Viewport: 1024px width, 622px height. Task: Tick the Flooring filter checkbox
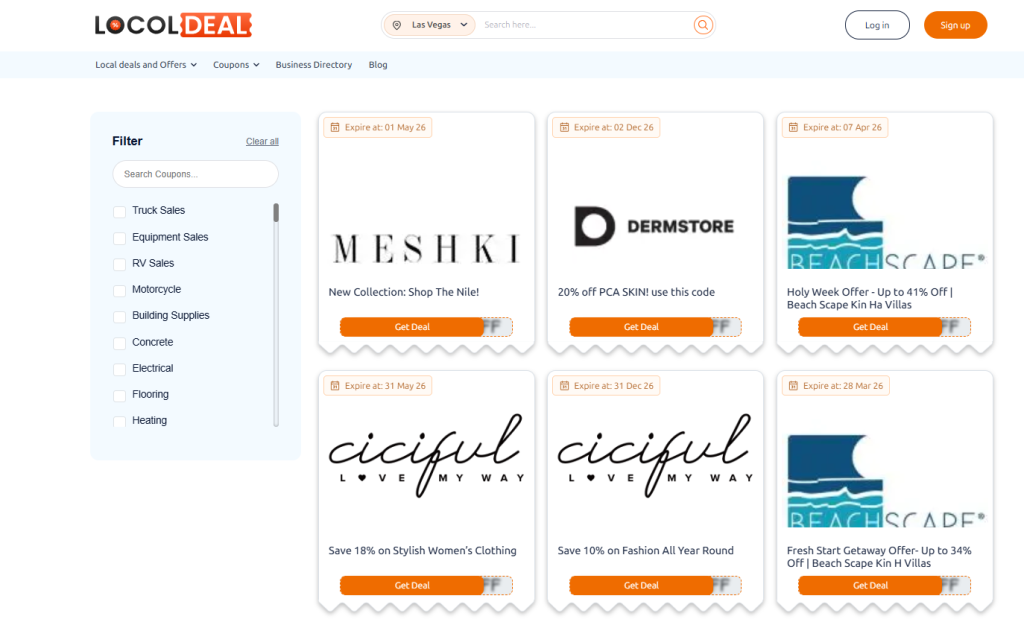pyautogui.click(x=120, y=396)
